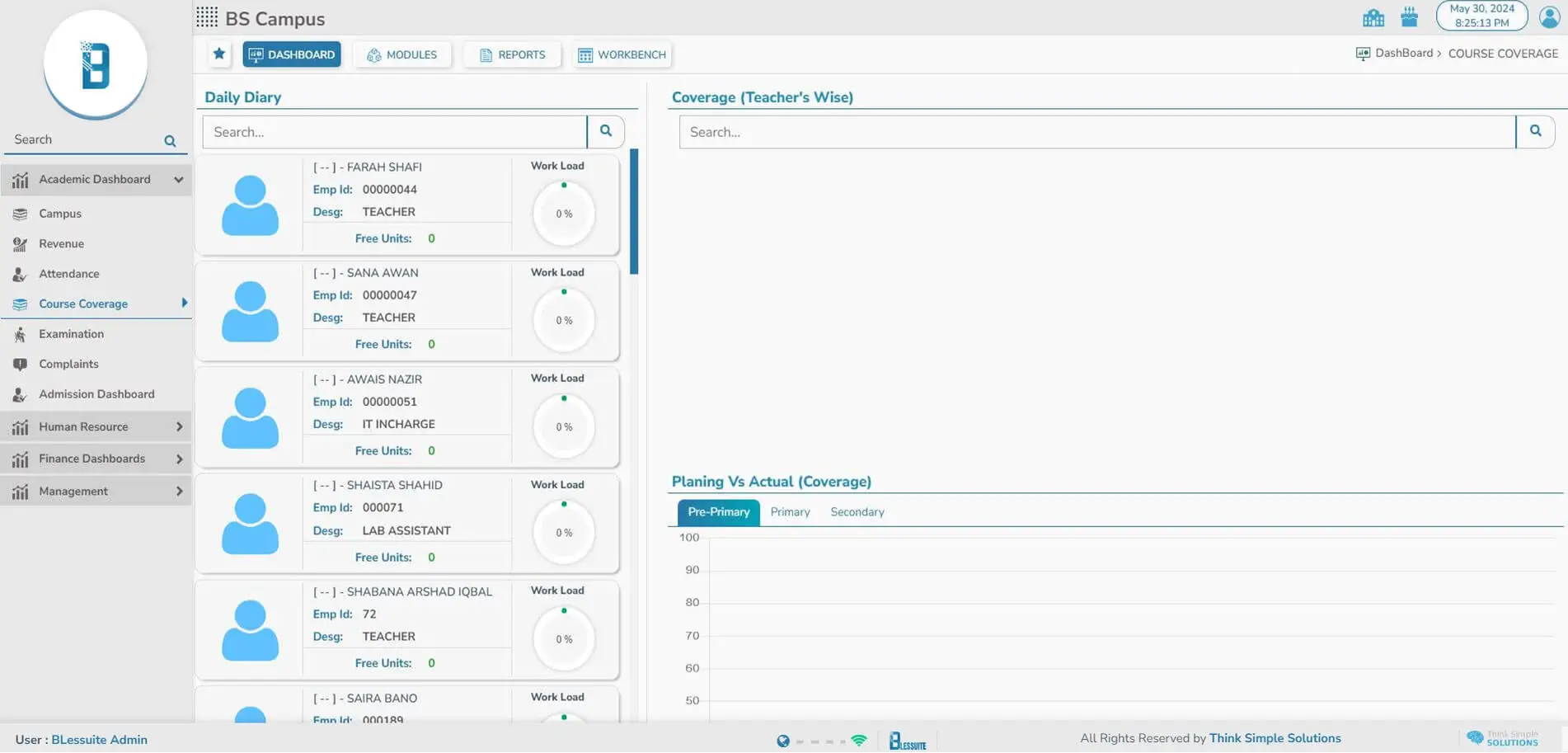Click the globe icon in status bar

pyautogui.click(x=782, y=741)
